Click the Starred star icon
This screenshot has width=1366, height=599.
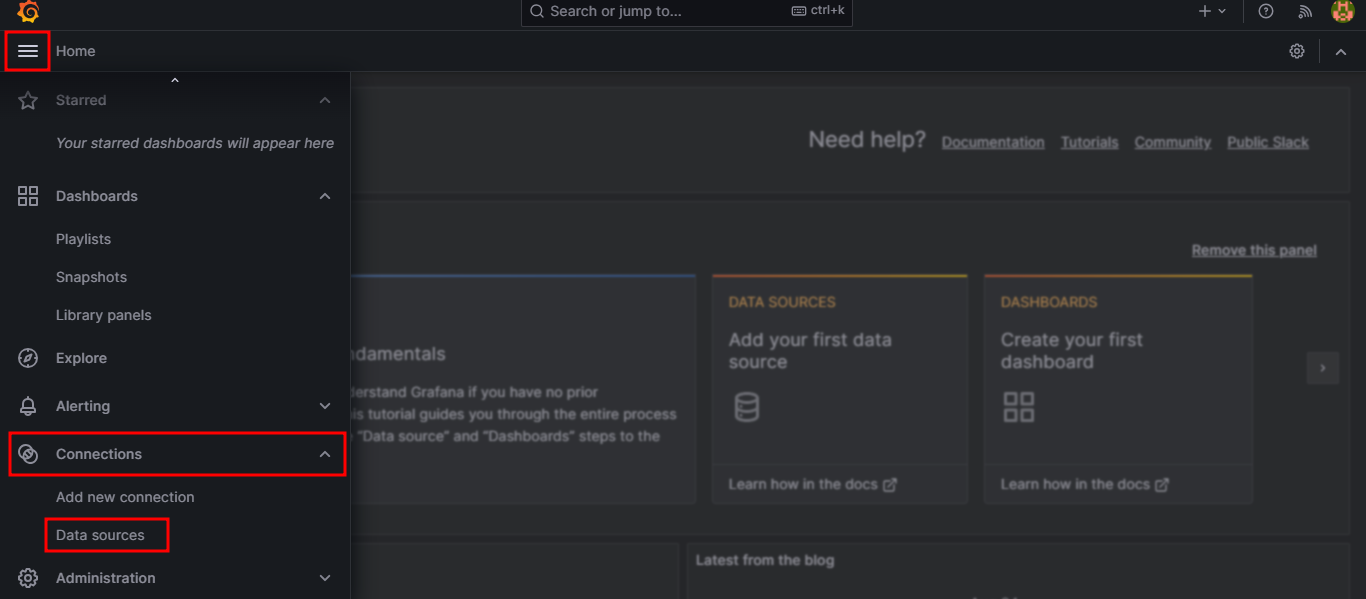[x=27, y=100]
